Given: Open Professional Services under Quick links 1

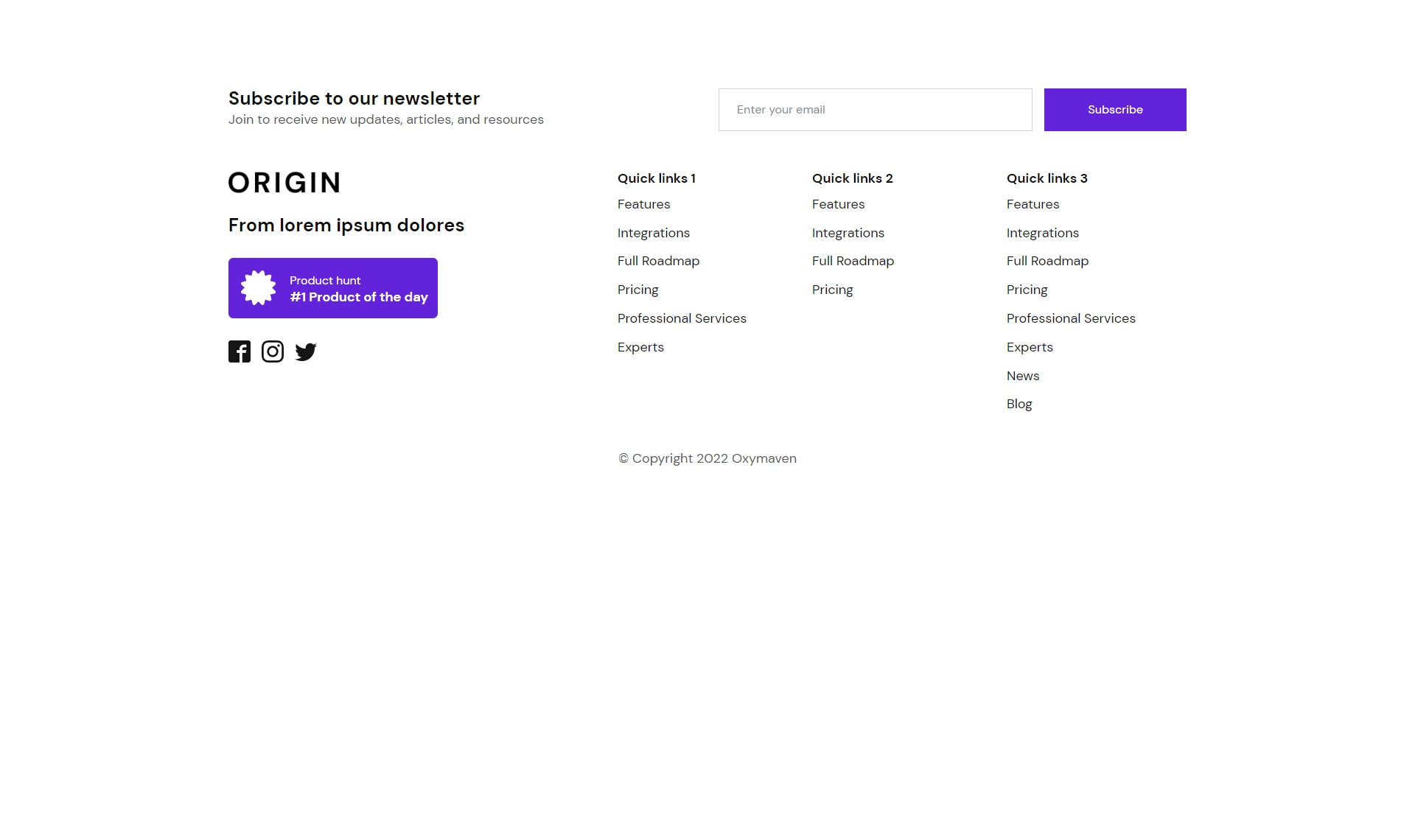Looking at the screenshot, I should 682,318.
